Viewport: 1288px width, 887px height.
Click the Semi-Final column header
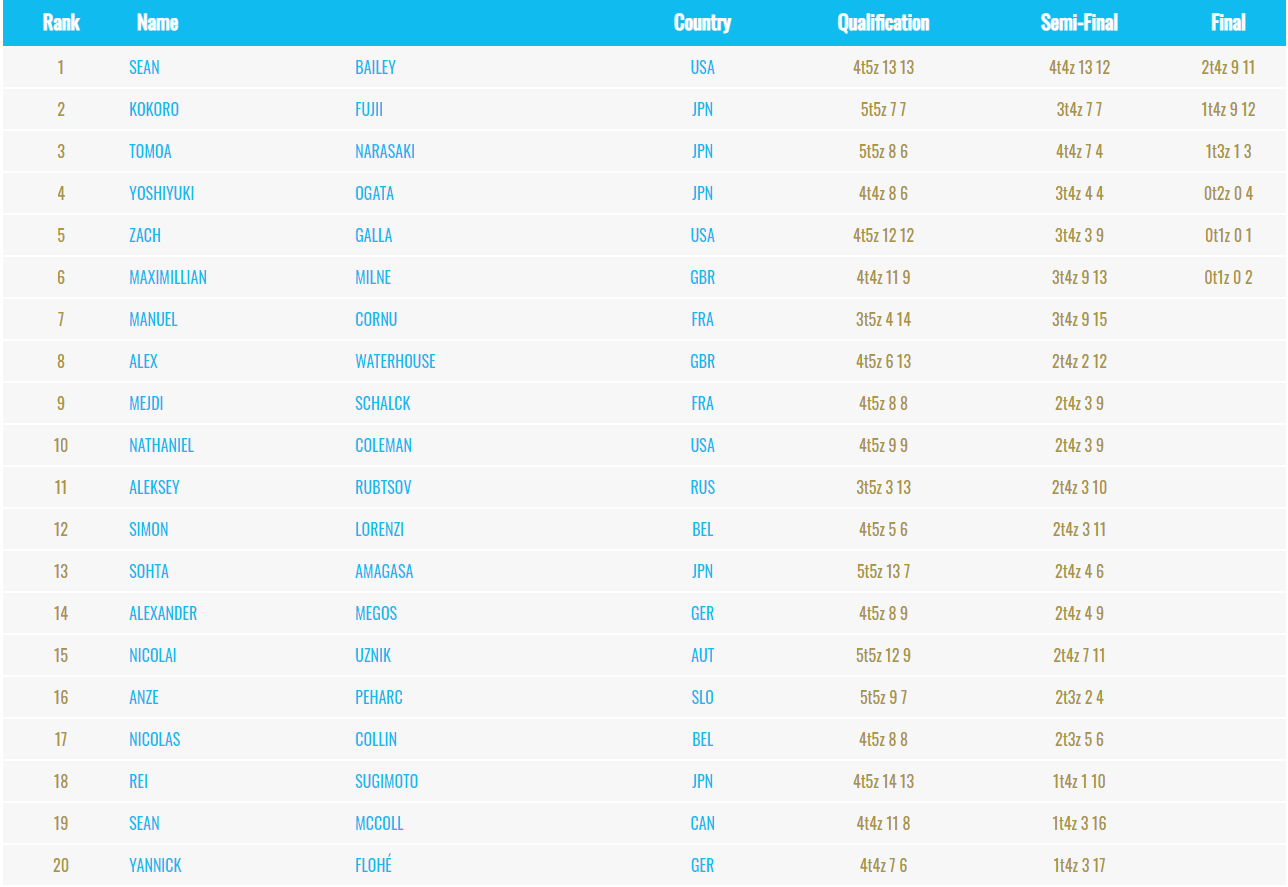[x=1079, y=22]
